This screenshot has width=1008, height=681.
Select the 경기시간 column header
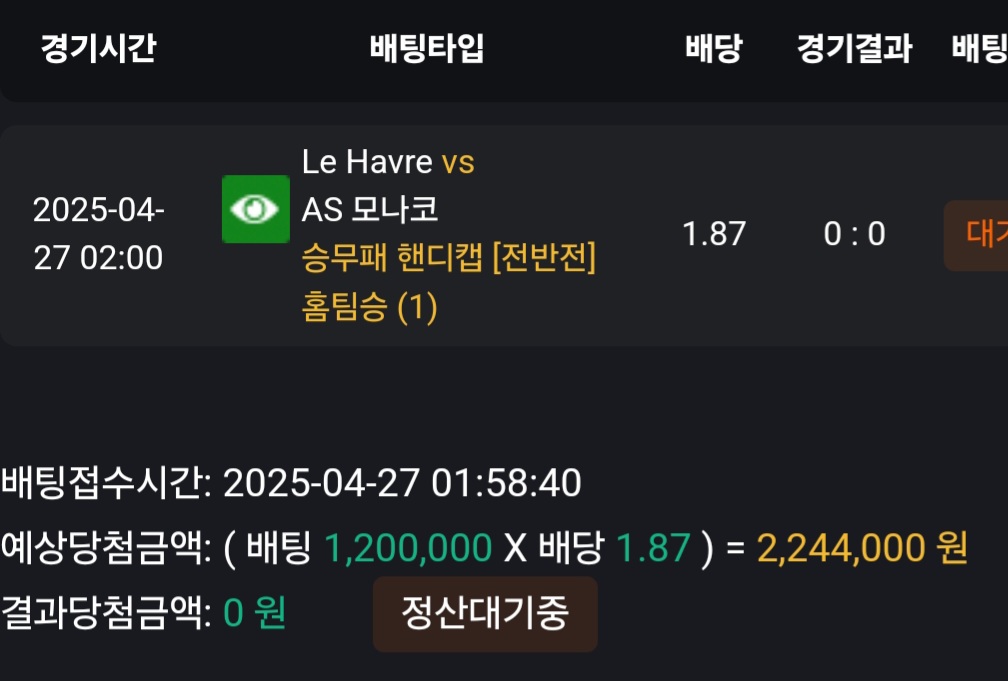[98, 48]
